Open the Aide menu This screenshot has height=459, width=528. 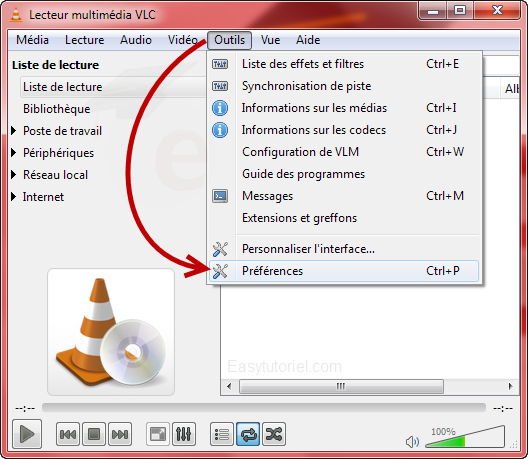coord(308,40)
